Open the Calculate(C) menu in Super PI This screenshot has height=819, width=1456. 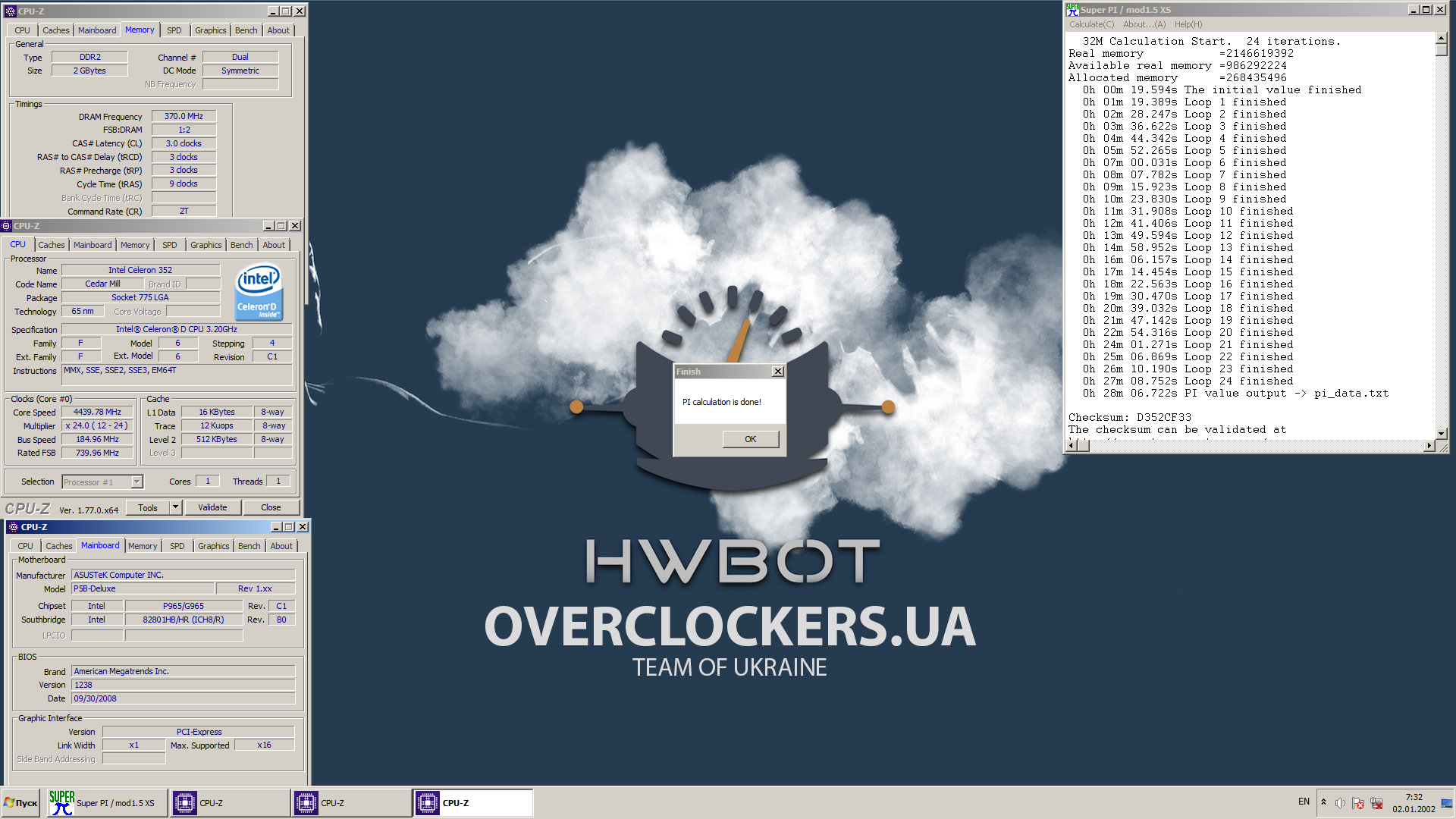pos(1092,24)
